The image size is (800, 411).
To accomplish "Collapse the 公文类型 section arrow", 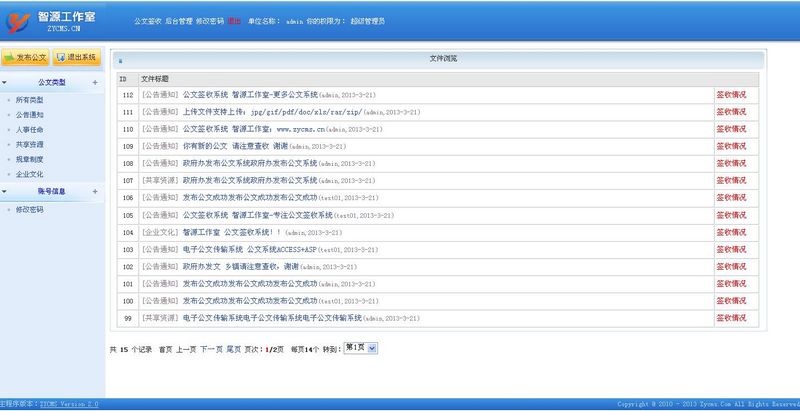I will [5, 83].
